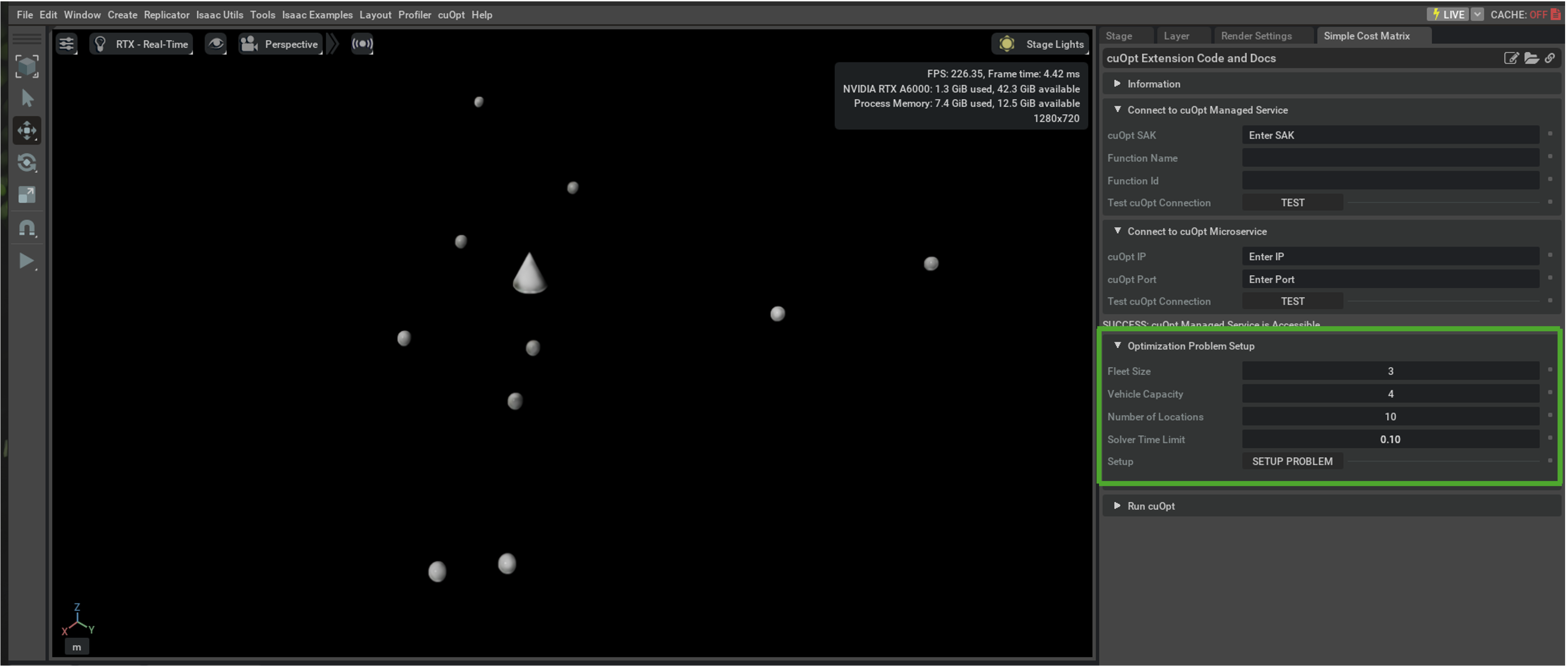Viewport: 1568px width, 666px height.
Task: Activate the Move gizmo tool
Action: coord(27,130)
